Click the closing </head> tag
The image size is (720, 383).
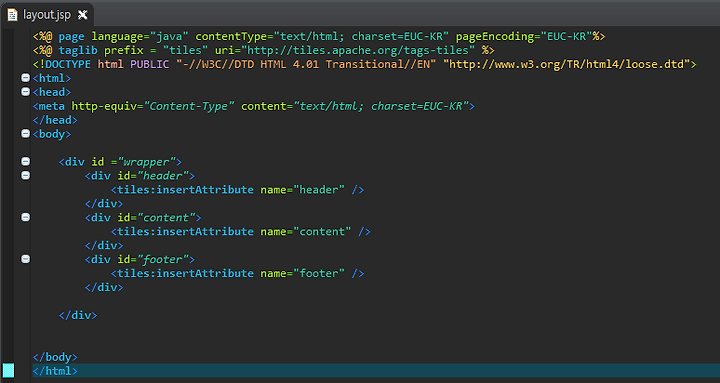55,120
